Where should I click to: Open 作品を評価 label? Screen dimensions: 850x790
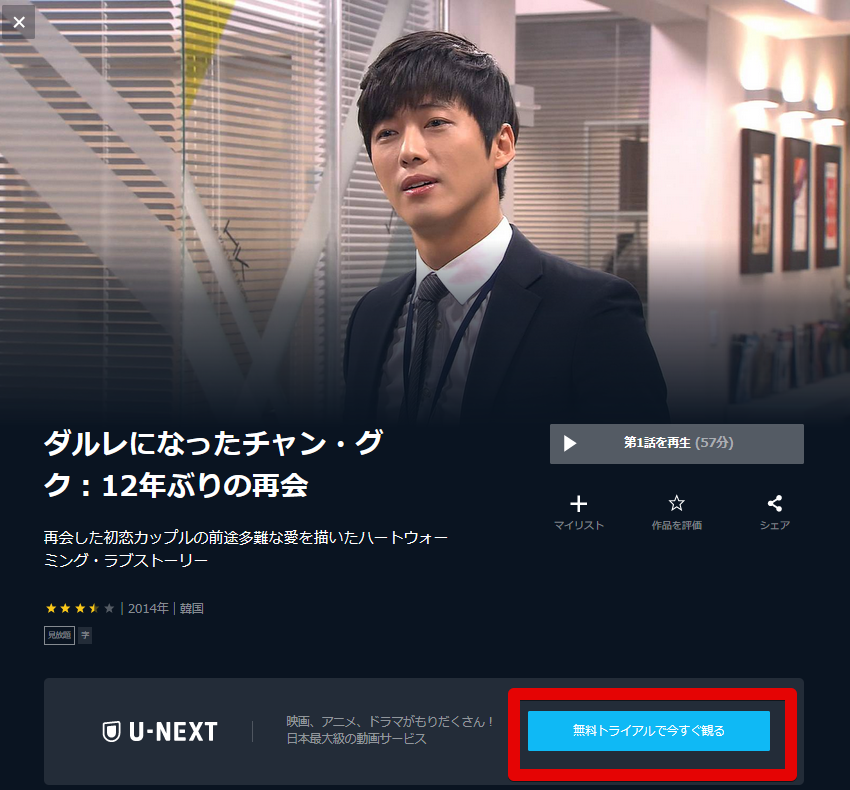point(677,525)
